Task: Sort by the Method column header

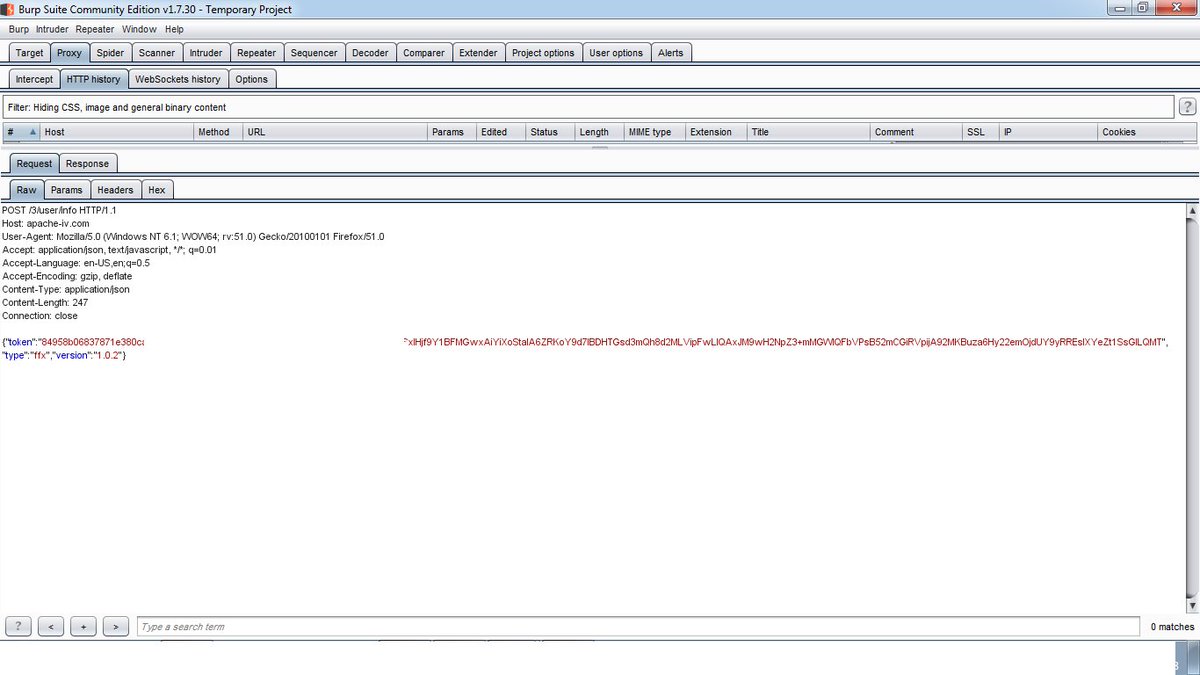Action: tap(217, 132)
